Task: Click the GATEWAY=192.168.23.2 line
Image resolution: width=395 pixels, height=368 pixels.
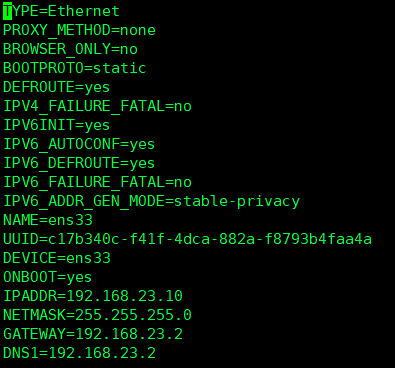Action: point(93,334)
